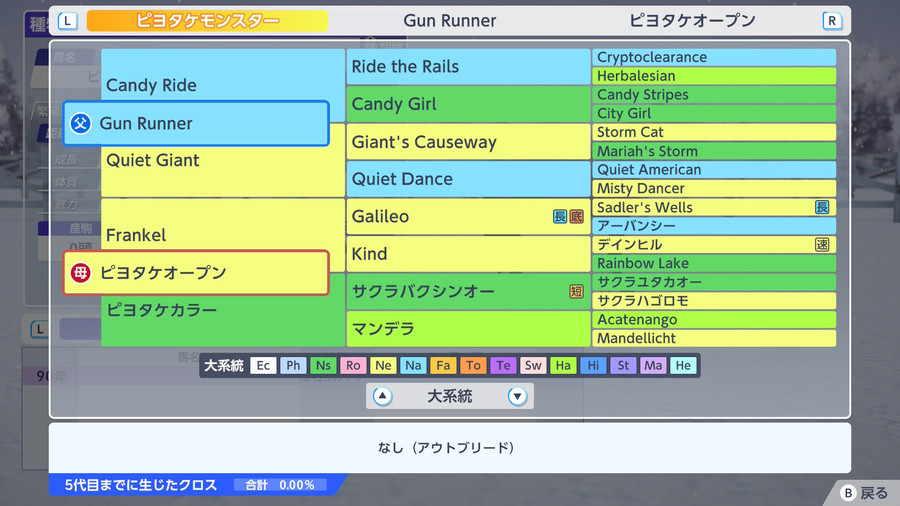Click the 長 trait icon on Galileo
This screenshot has width=900, height=506.
pyautogui.click(x=560, y=216)
